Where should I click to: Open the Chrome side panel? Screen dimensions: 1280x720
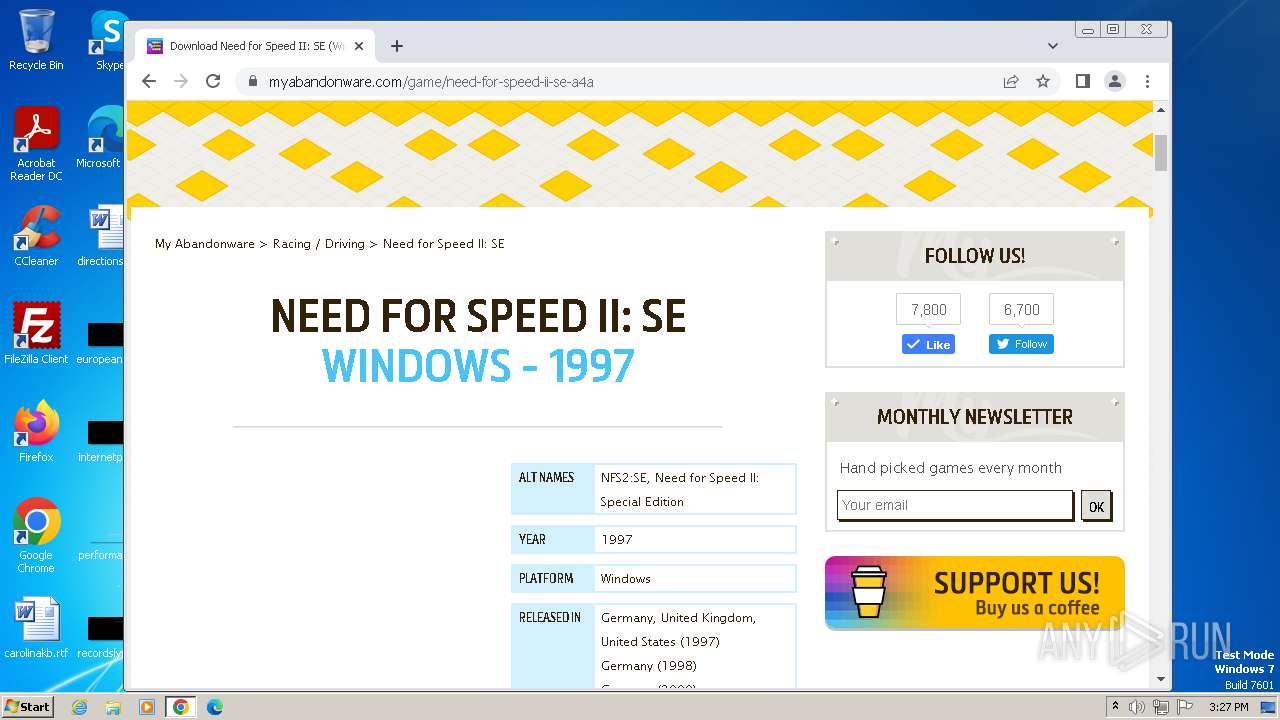(1082, 81)
